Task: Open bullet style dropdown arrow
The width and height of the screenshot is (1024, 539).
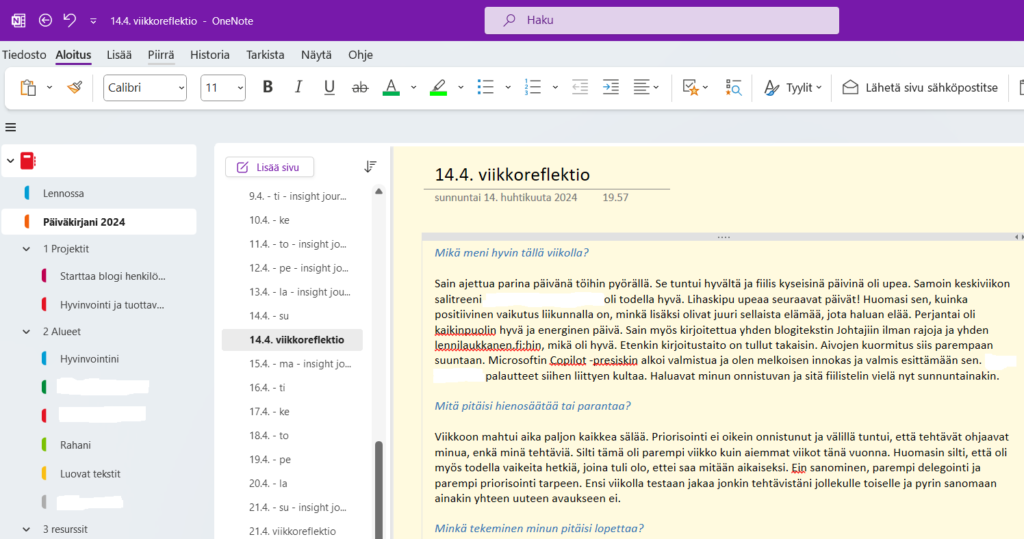Action: click(507, 88)
